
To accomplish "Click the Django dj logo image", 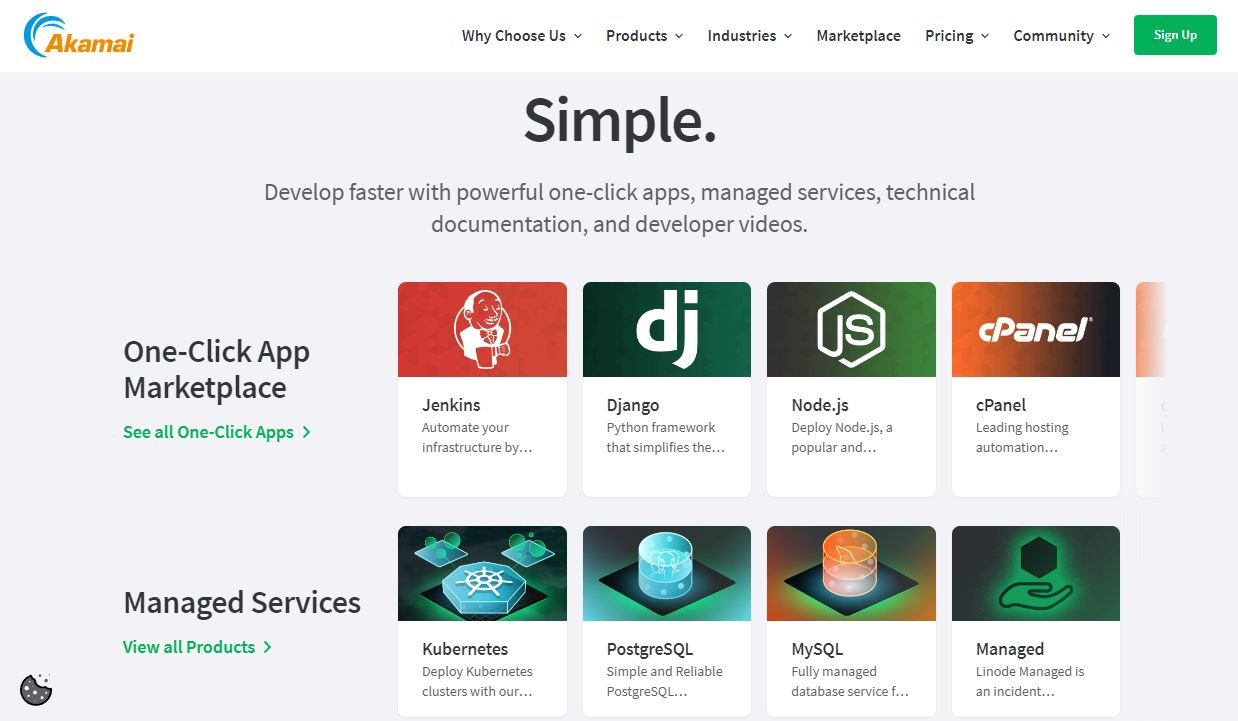I will 666,329.
